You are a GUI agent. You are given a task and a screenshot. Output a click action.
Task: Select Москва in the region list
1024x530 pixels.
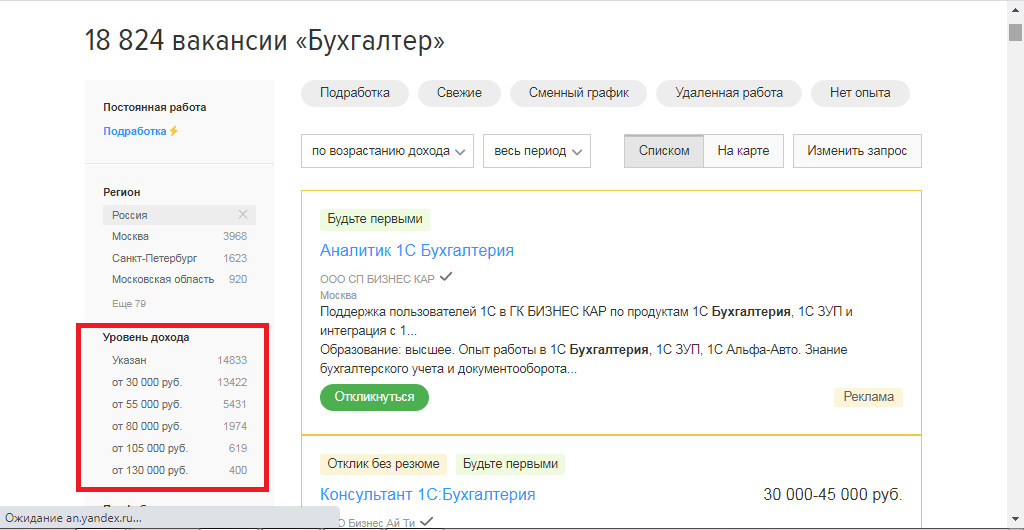pyautogui.click(x=131, y=236)
